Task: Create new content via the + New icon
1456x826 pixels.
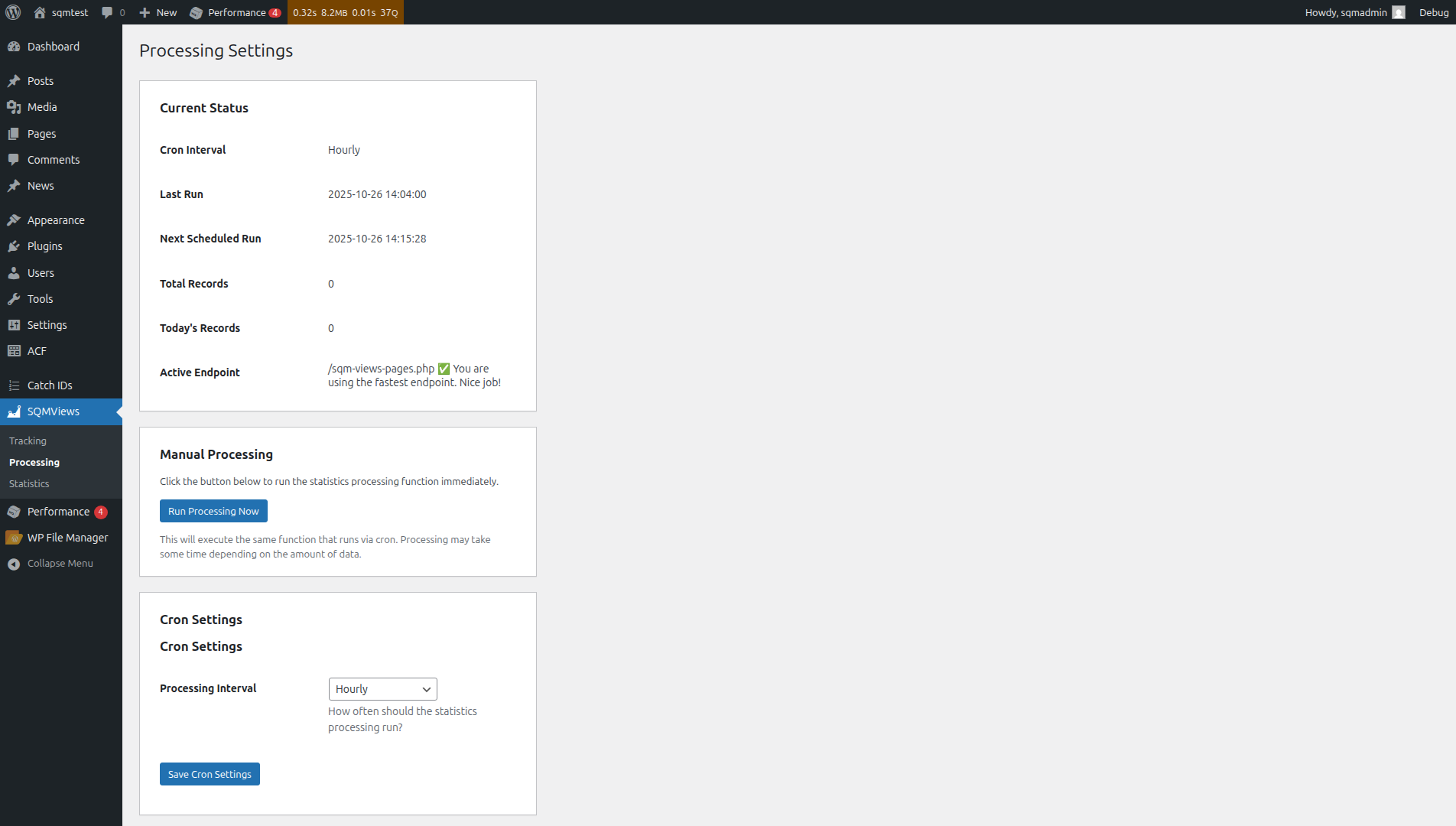Action: pos(145,12)
